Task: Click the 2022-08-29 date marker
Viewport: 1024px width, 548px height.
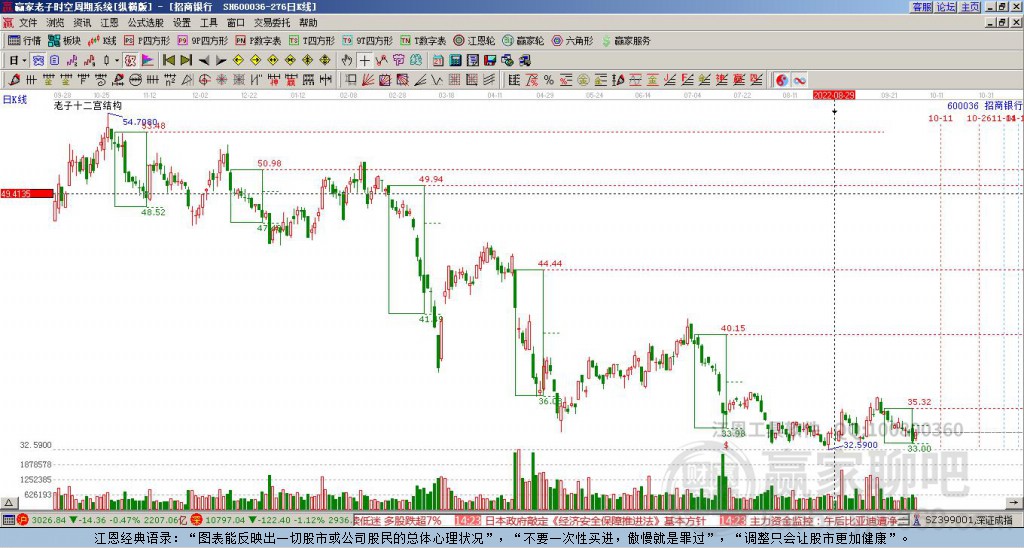Action: point(834,95)
